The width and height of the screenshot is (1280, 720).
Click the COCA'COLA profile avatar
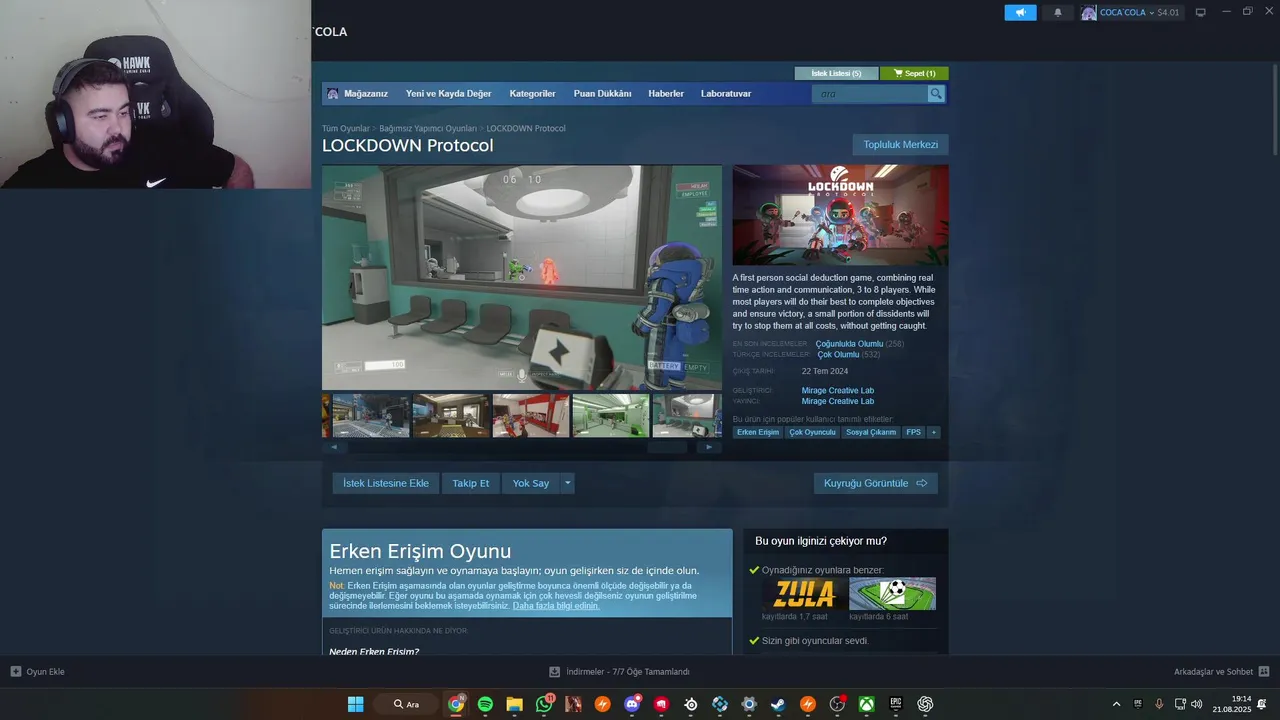click(x=1089, y=13)
